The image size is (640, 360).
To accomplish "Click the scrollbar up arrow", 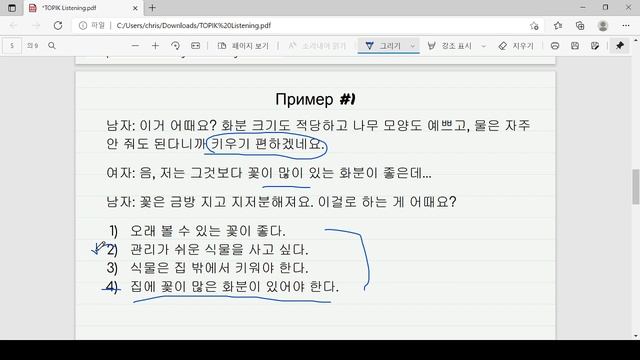I will [x=636, y=40].
